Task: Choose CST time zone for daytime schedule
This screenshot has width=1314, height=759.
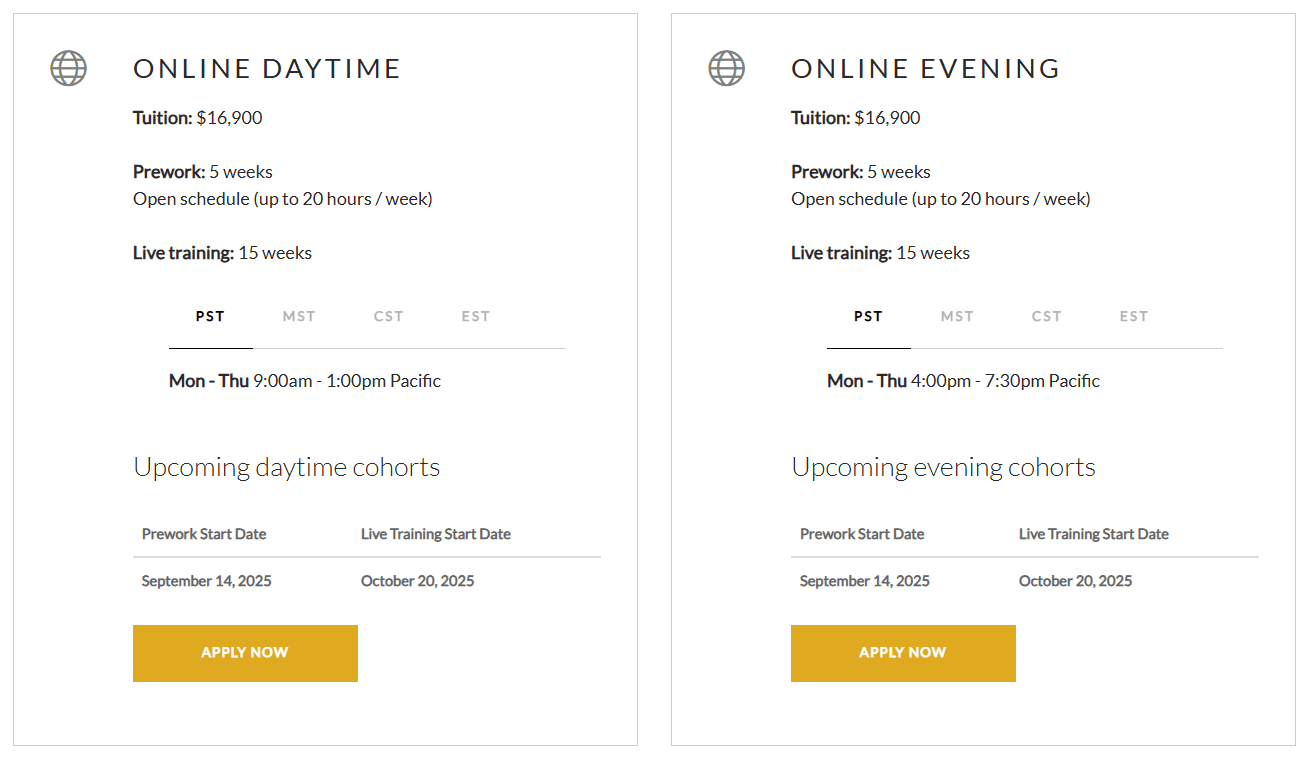Action: coord(389,317)
